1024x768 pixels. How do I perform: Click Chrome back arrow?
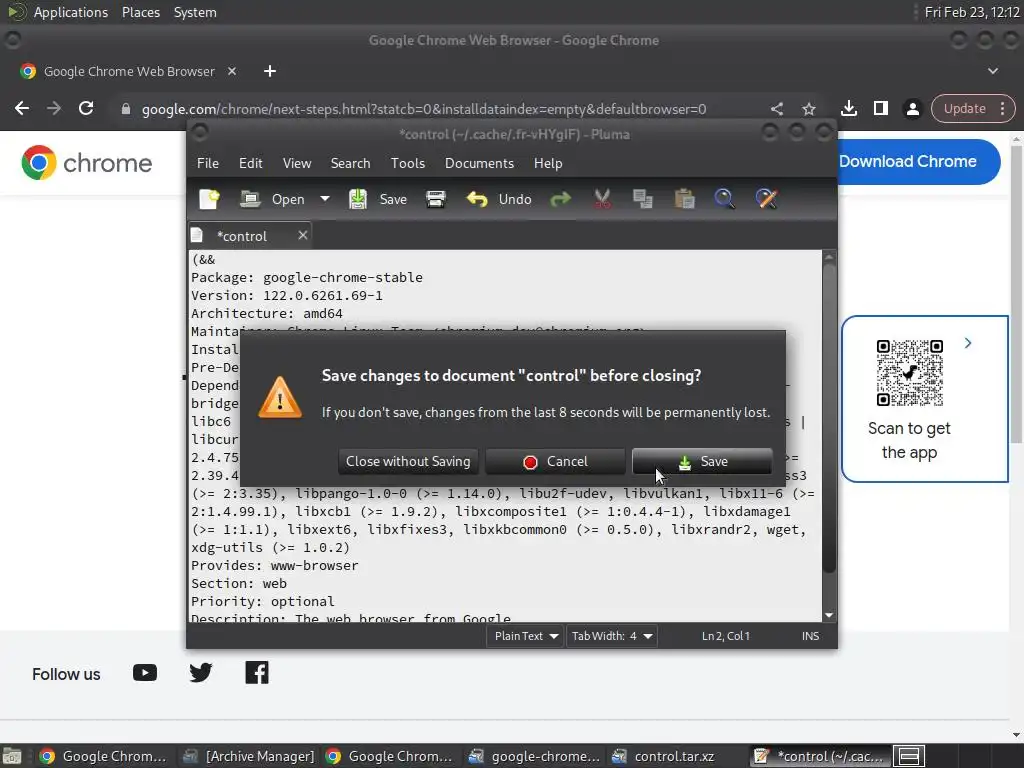22,108
